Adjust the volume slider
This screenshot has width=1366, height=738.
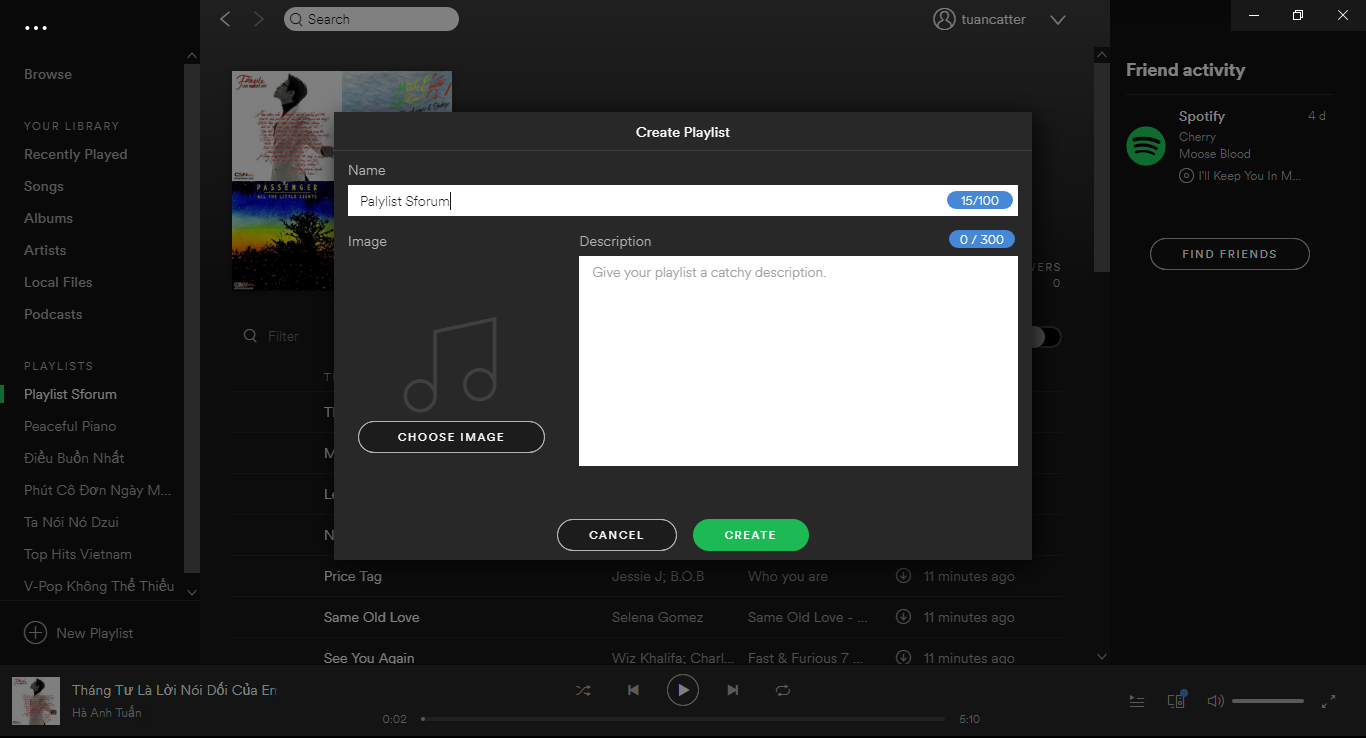click(1268, 702)
